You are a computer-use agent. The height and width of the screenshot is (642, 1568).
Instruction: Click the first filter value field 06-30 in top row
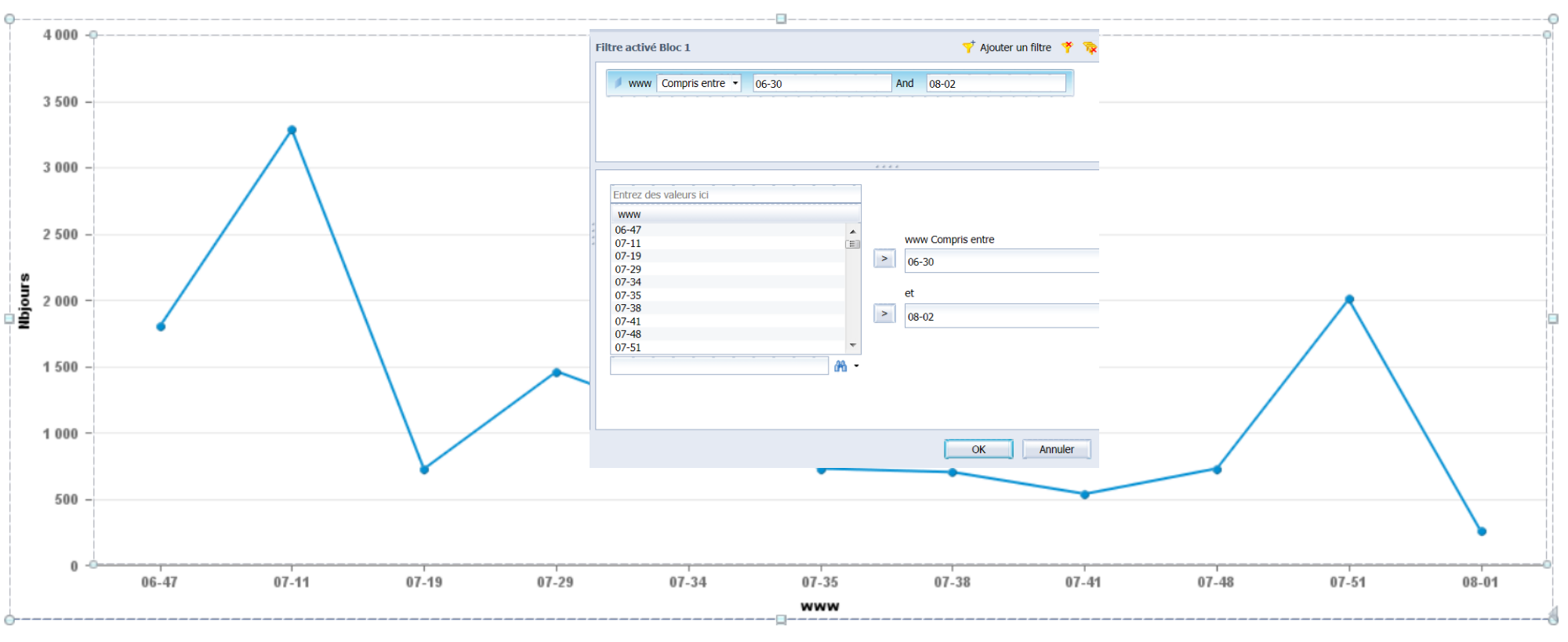click(x=822, y=83)
